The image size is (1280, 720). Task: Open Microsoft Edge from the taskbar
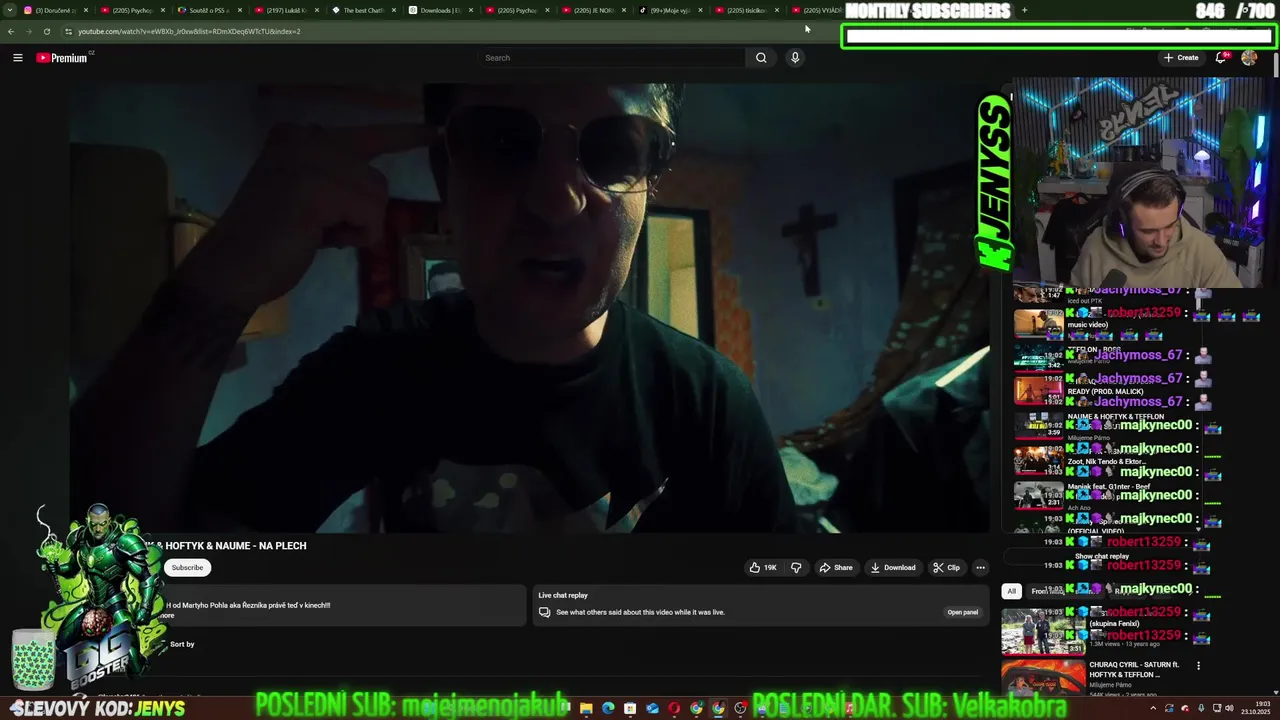pos(608,708)
